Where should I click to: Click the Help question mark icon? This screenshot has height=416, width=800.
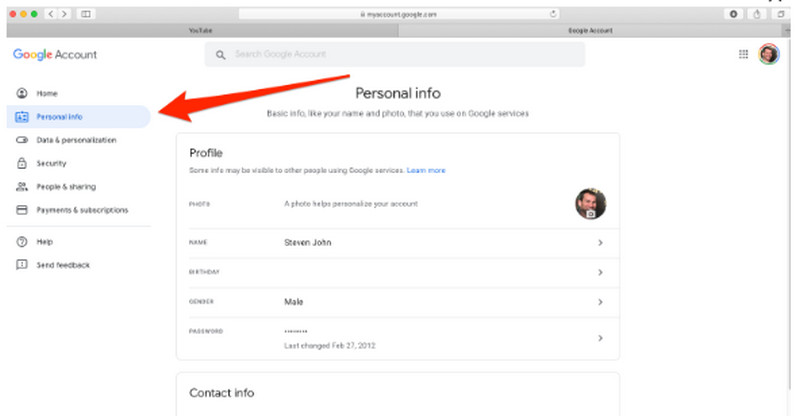point(22,242)
